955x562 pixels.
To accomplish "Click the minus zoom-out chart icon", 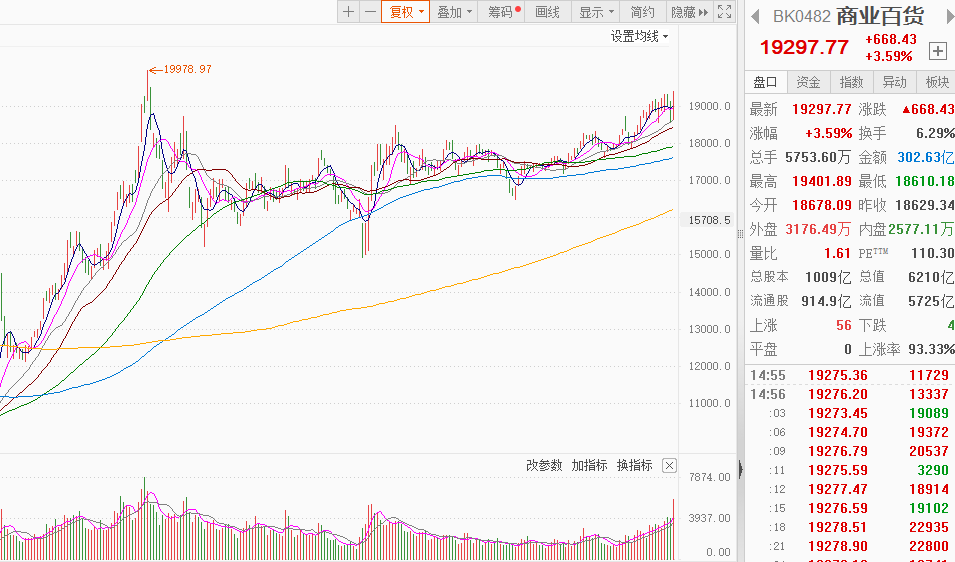I will click(370, 12).
